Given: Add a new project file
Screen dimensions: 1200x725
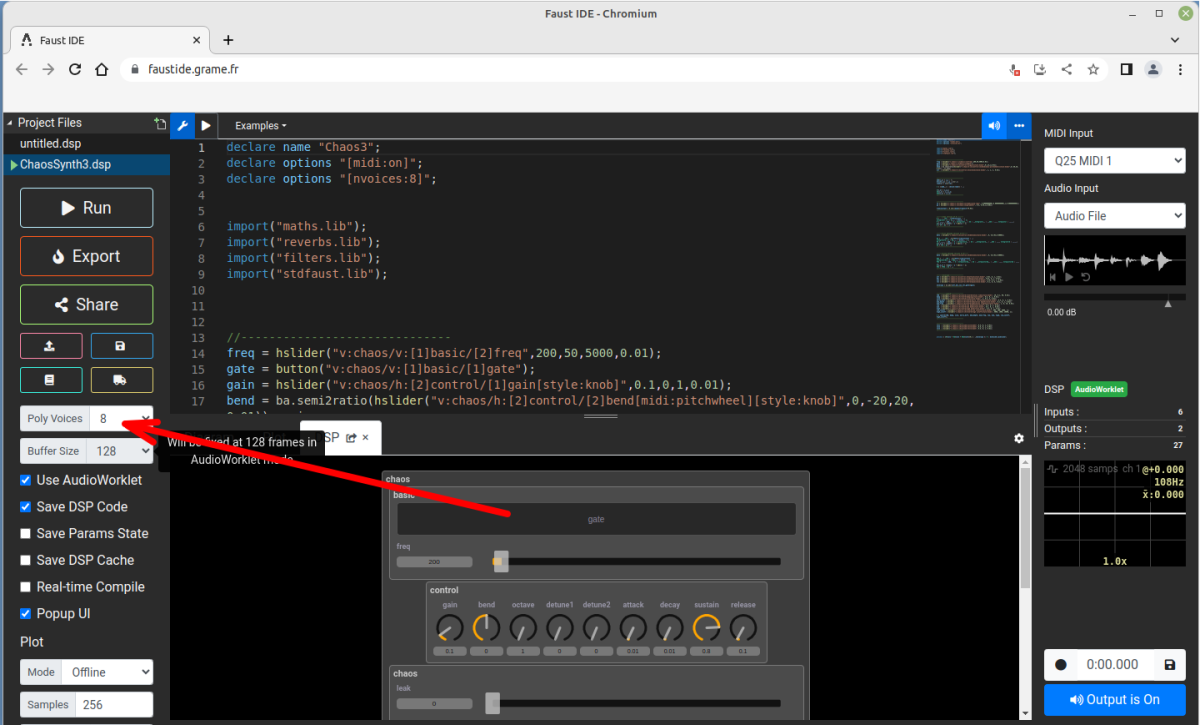Looking at the screenshot, I should point(160,124).
